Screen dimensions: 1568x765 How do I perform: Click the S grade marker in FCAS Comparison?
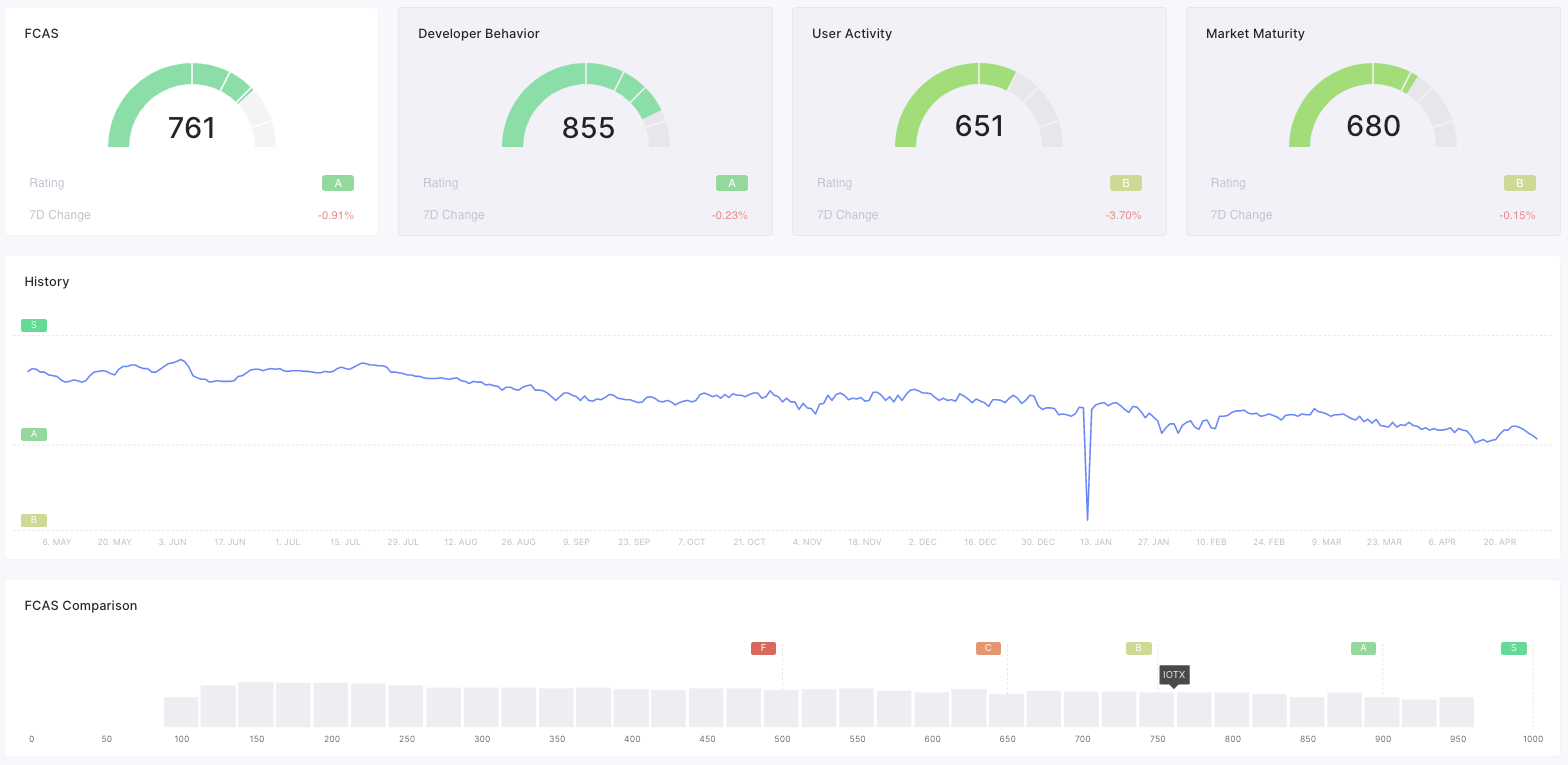[x=1514, y=648]
